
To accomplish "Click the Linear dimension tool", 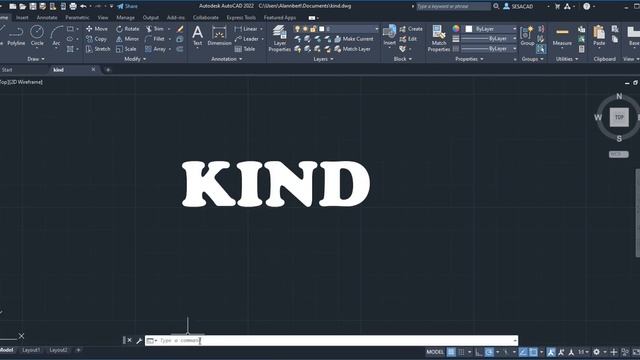I will click(x=246, y=29).
